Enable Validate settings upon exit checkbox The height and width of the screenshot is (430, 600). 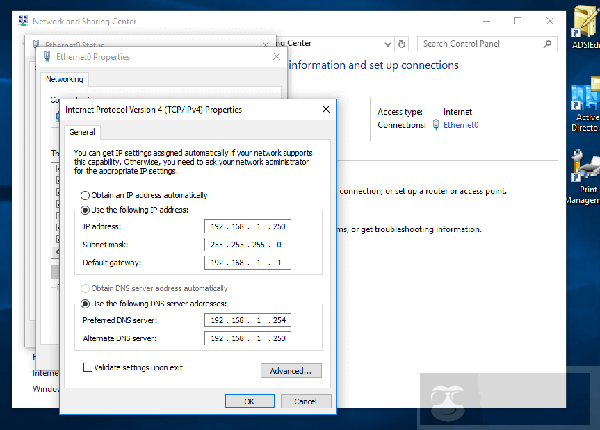coord(87,368)
